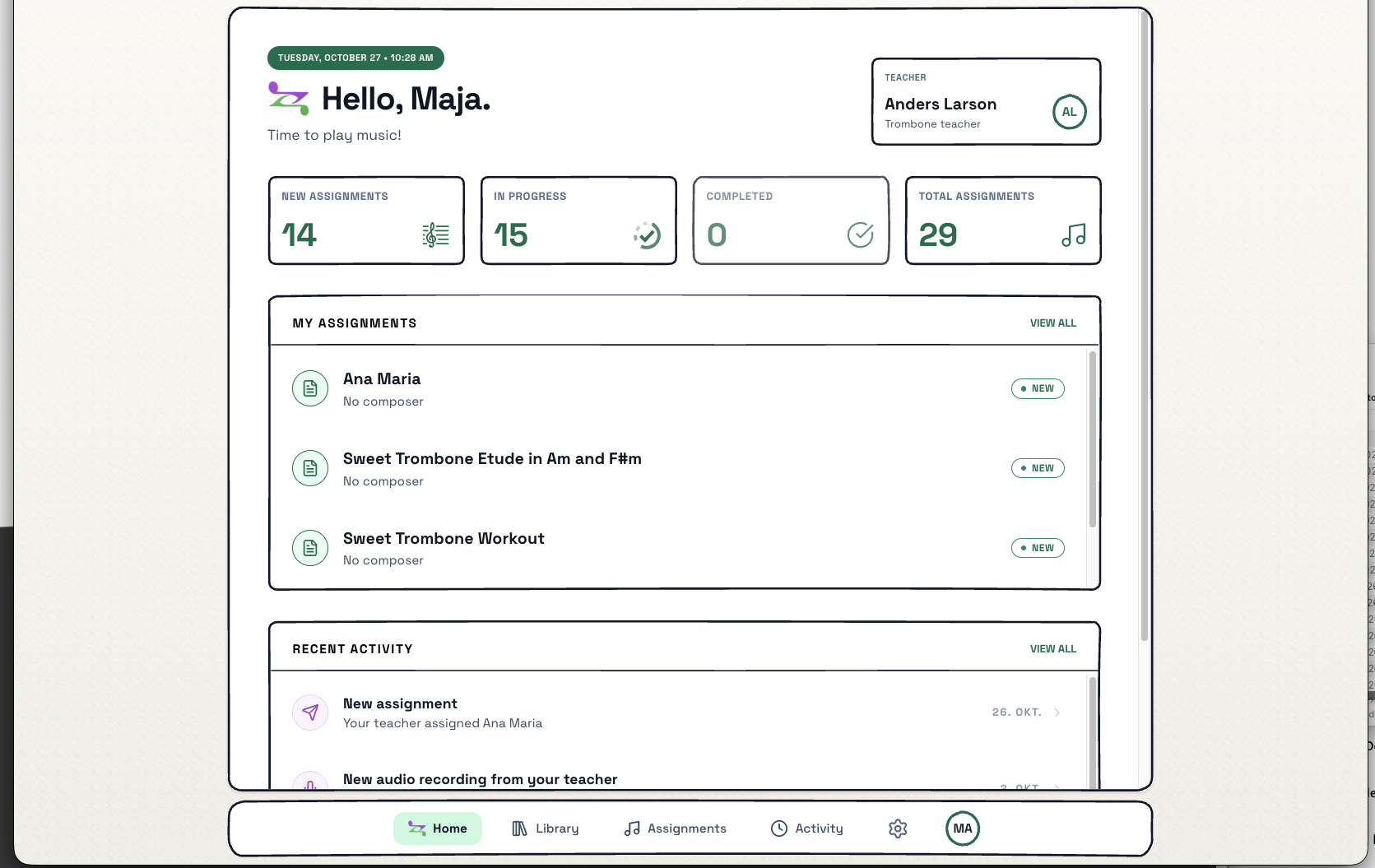1375x868 pixels.
Task: Click the Tuesday, October 27 date badge
Action: (x=355, y=58)
